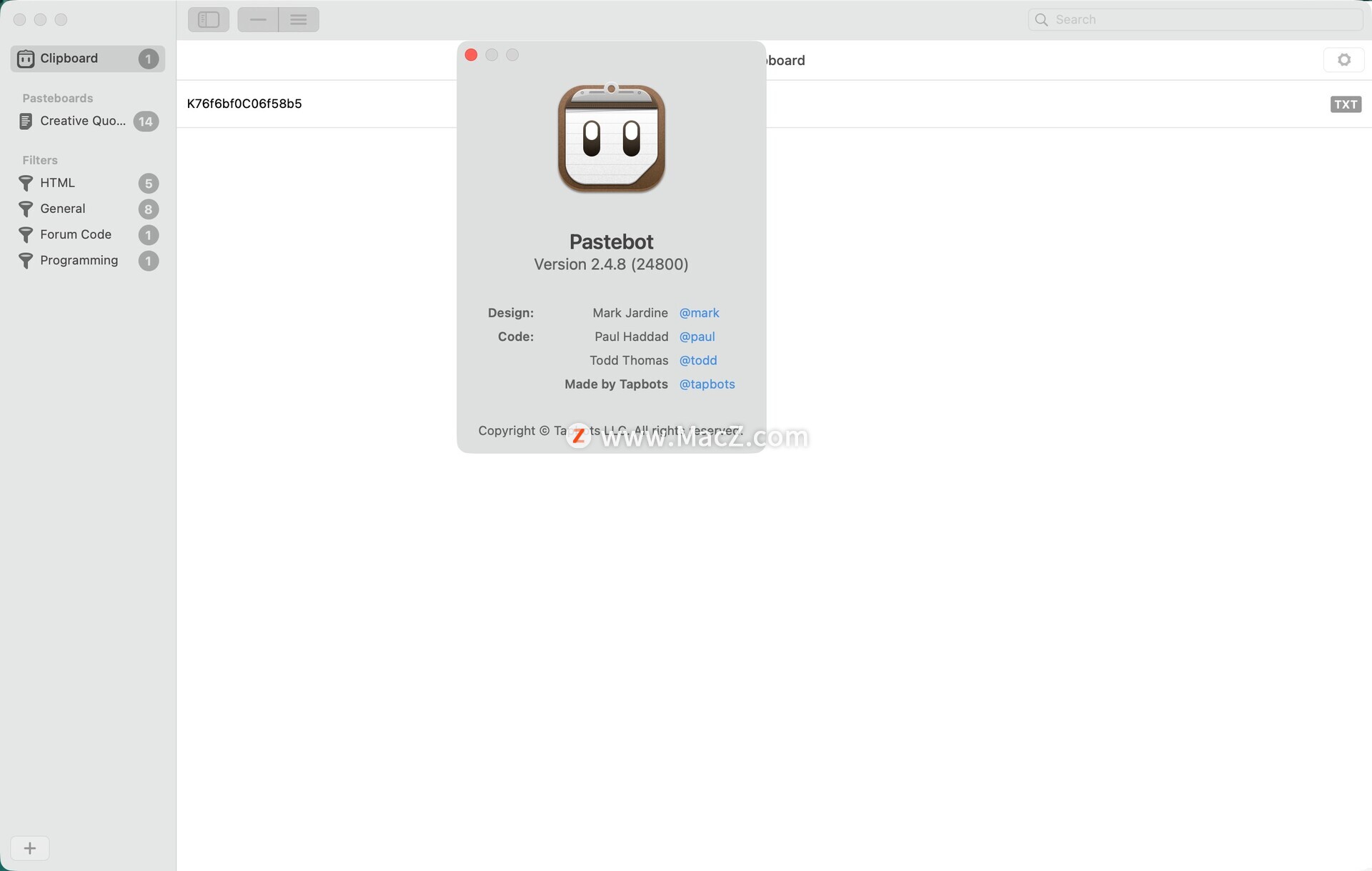Click the Clipboard count badge showing 1

(x=148, y=59)
